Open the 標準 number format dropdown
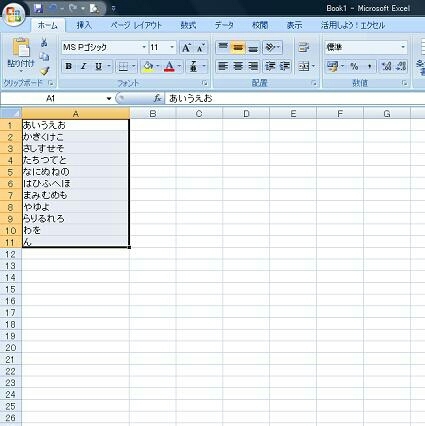The image size is (425, 426). [x=403, y=47]
